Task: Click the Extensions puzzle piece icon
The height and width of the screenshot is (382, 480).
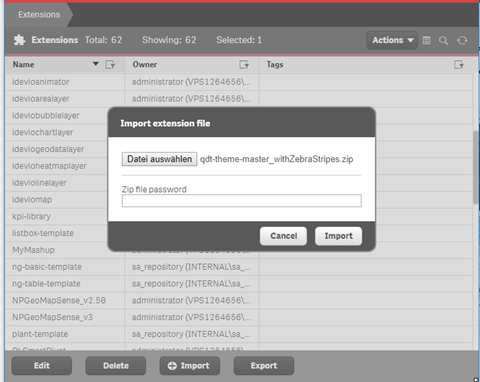Action: coord(19,40)
